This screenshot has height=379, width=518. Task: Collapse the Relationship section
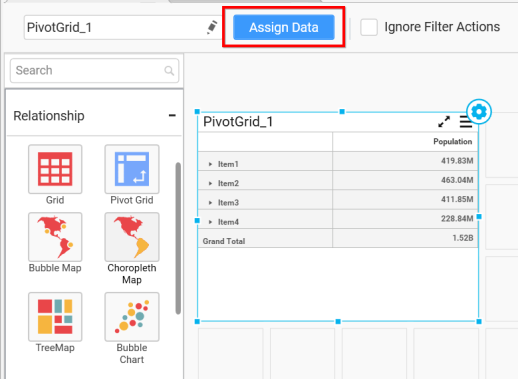click(x=172, y=116)
